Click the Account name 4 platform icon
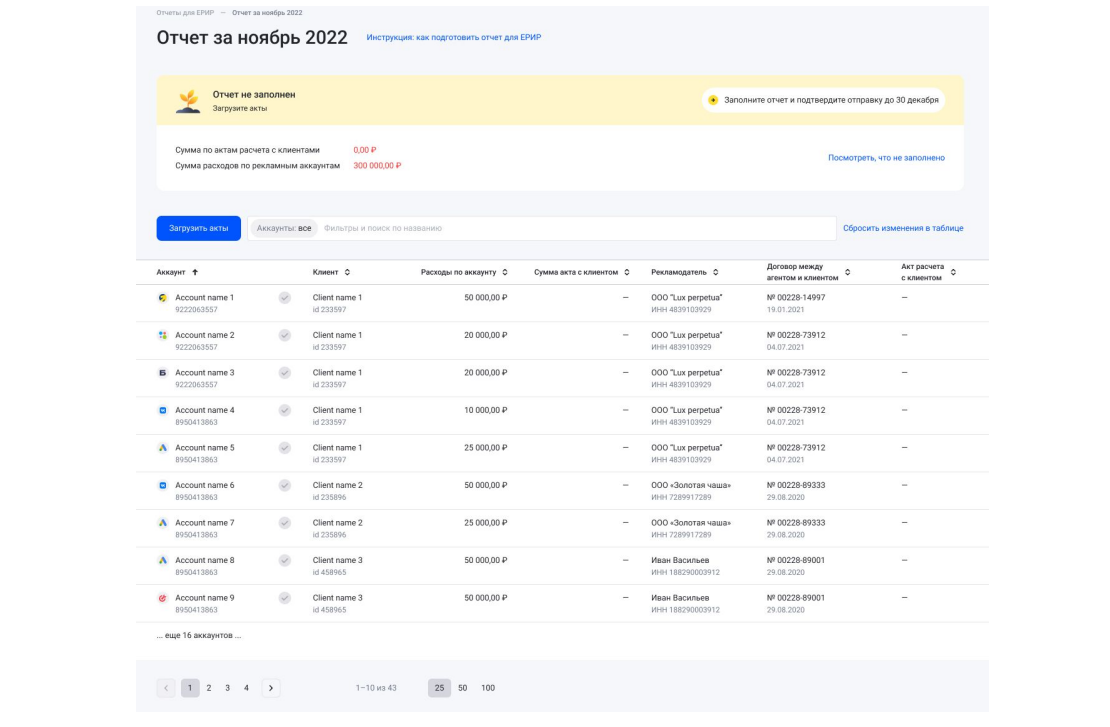 coord(163,410)
